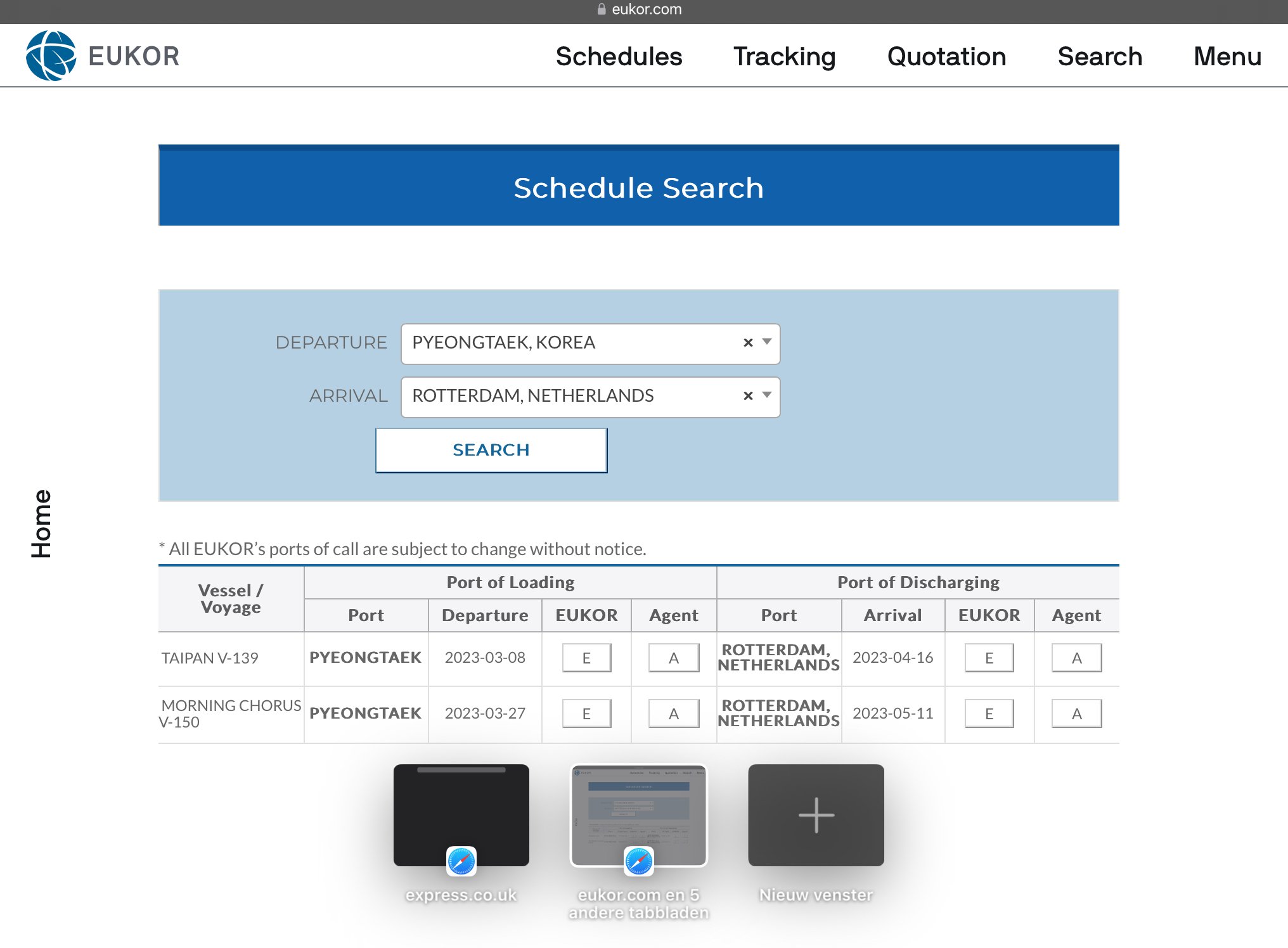Click loading EUKOR E button for TAIPAN V-139

(586, 658)
